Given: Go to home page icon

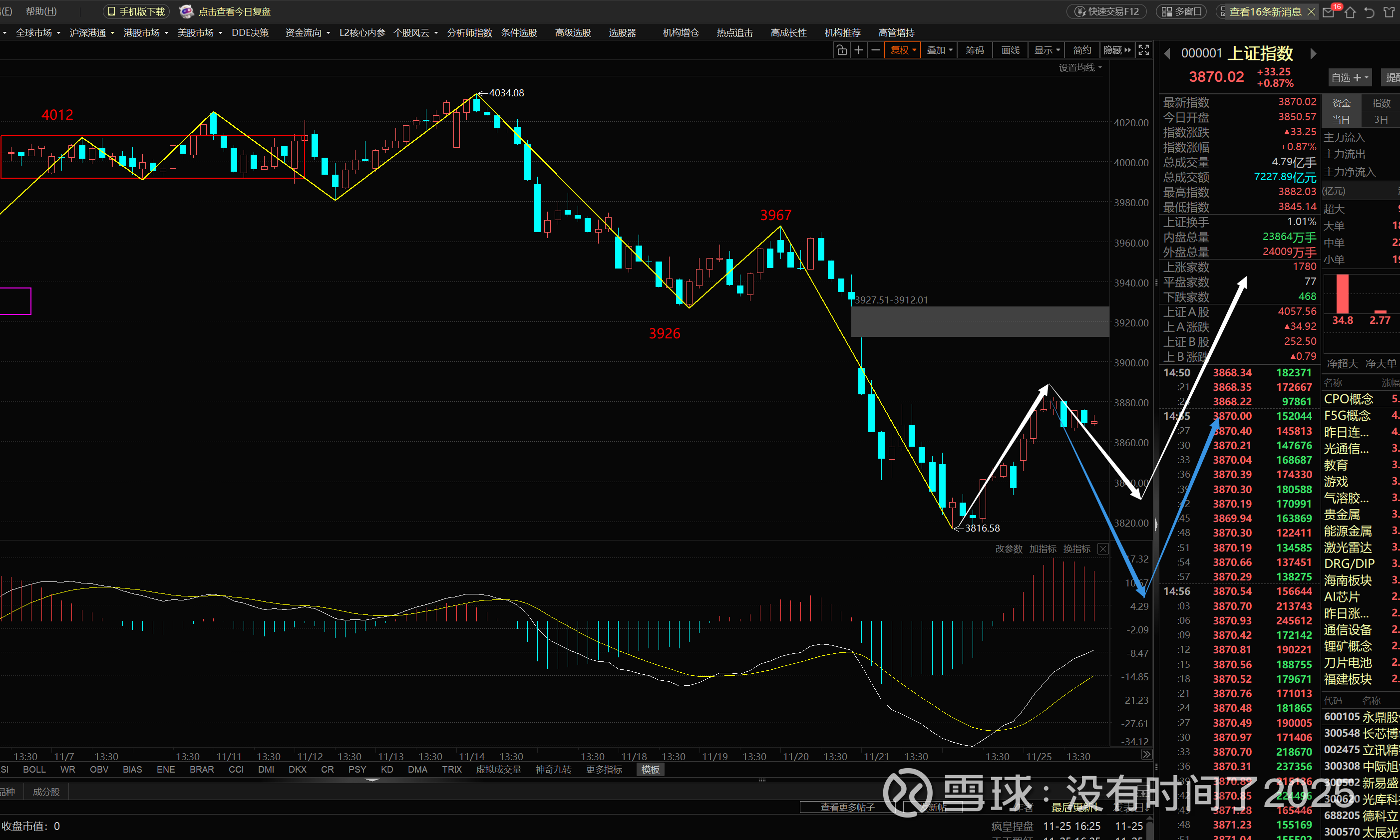Looking at the screenshot, I should coord(1350,12).
